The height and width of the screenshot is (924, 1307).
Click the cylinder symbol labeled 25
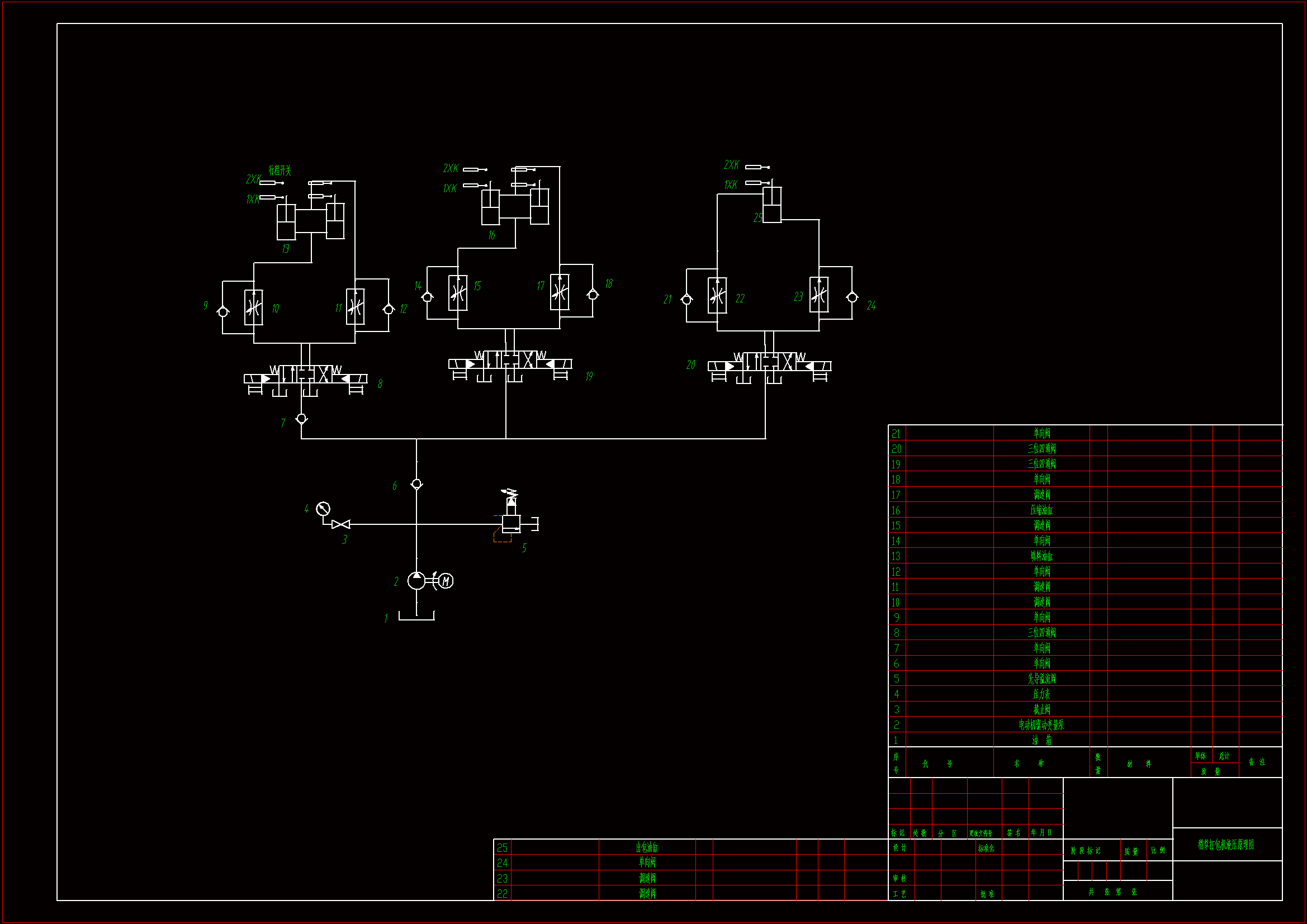(772, 205)
